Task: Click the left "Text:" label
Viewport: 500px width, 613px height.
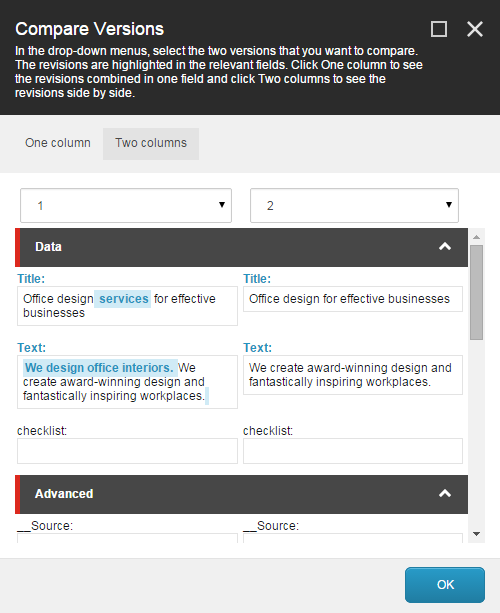Action: coord(31,348)
